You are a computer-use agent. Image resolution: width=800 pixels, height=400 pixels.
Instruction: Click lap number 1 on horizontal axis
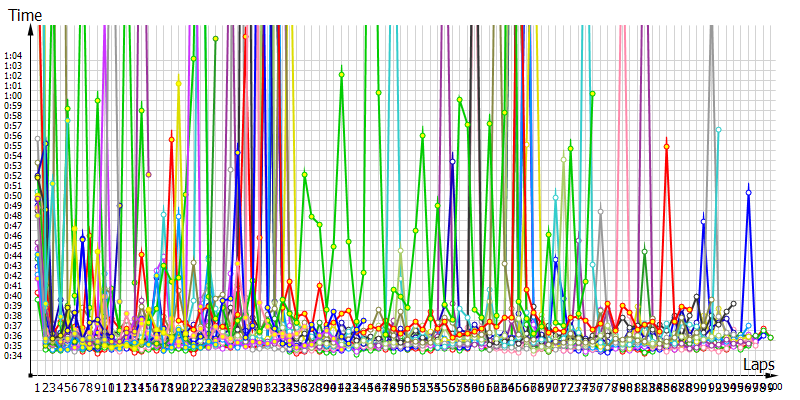38,387
